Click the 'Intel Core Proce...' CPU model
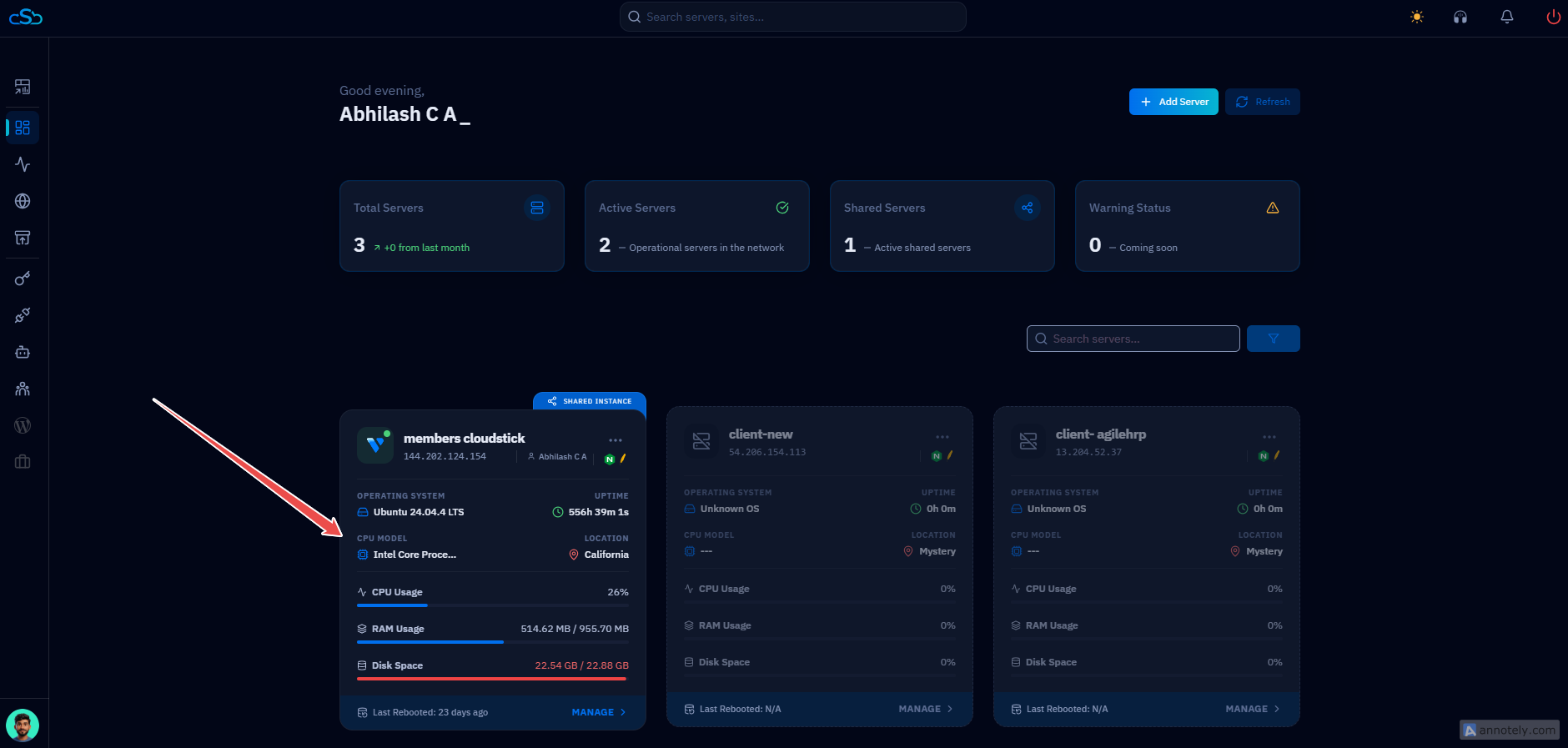The height and width of the screenshot is (748, 1568). [415, 555]
